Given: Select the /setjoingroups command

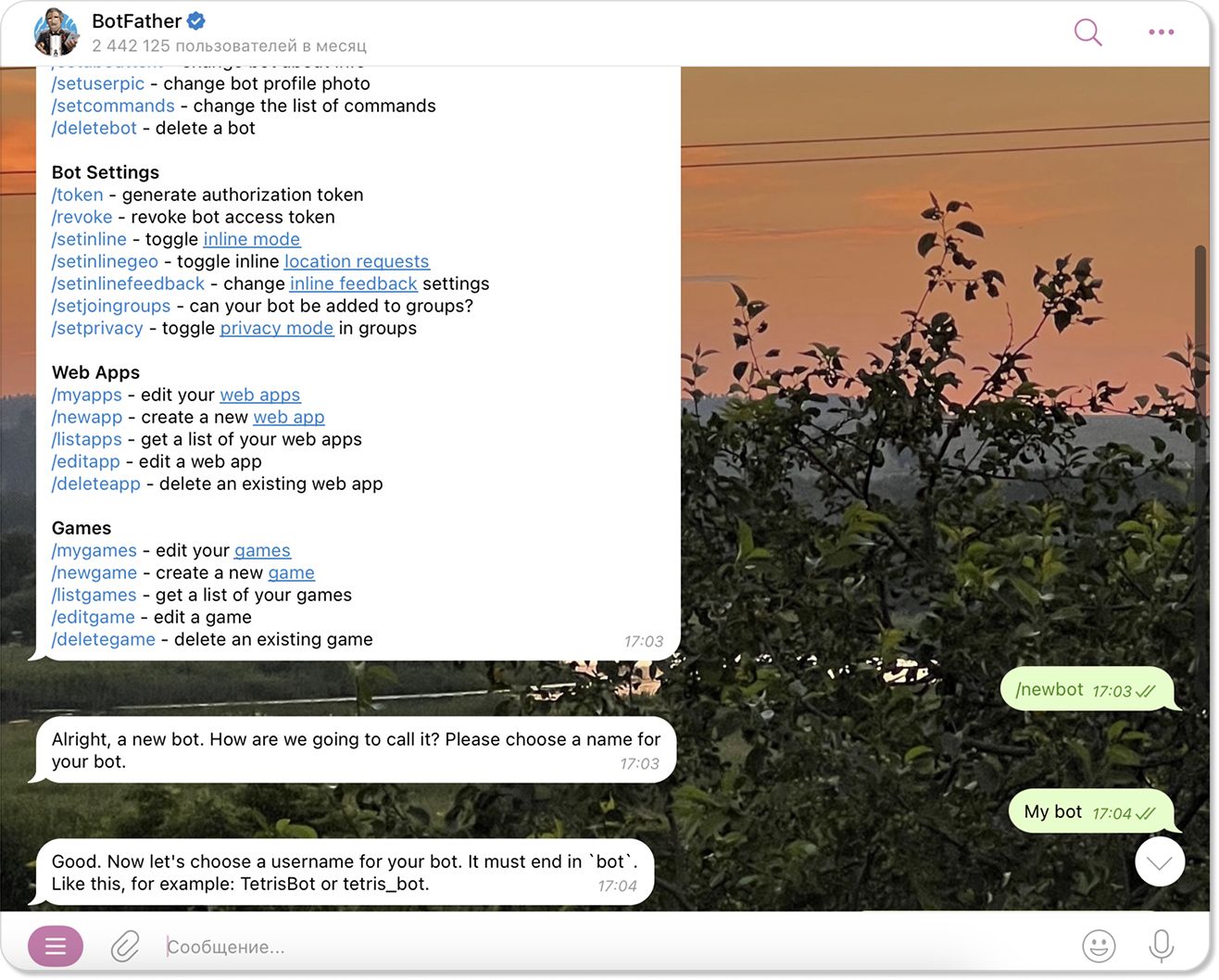Looking at the screenshot, I should click(x=111, y=306).
